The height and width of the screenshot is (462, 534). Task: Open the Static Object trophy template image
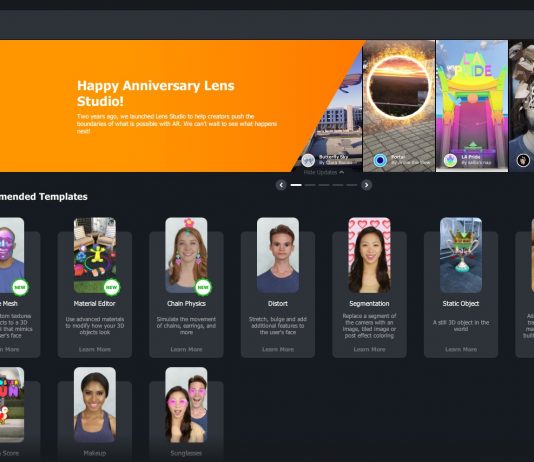(x=461, y=255)
